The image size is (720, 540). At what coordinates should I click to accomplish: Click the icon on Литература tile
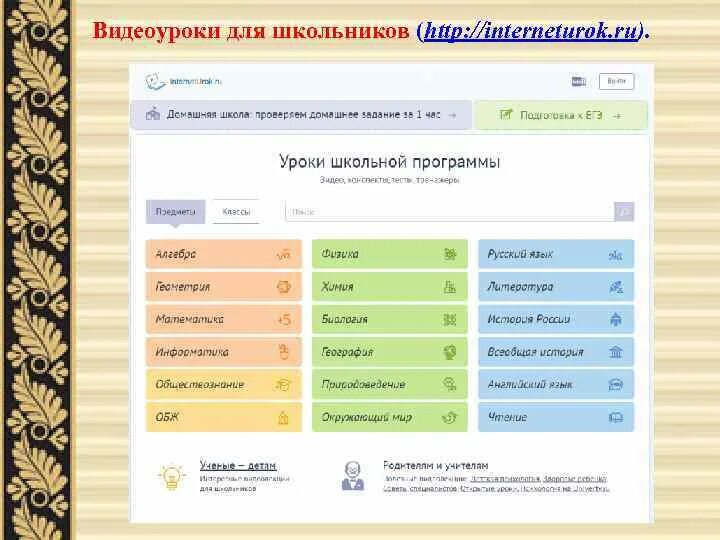(x=616, y=287)
